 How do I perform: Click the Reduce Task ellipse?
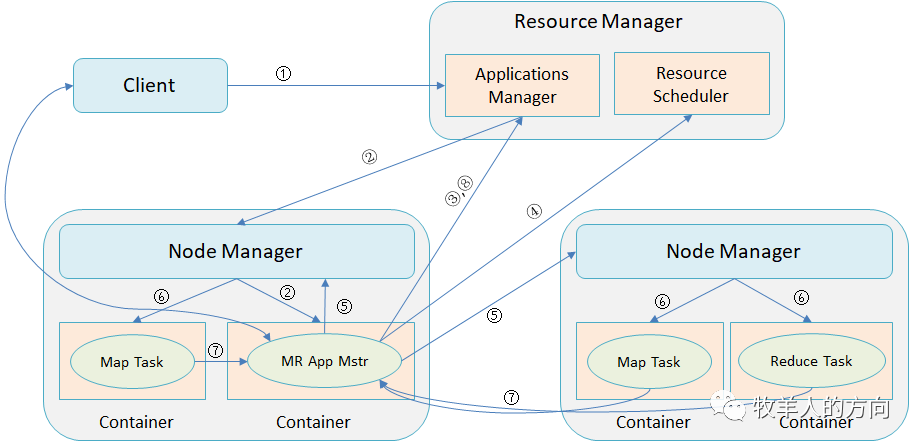point(811,361)
